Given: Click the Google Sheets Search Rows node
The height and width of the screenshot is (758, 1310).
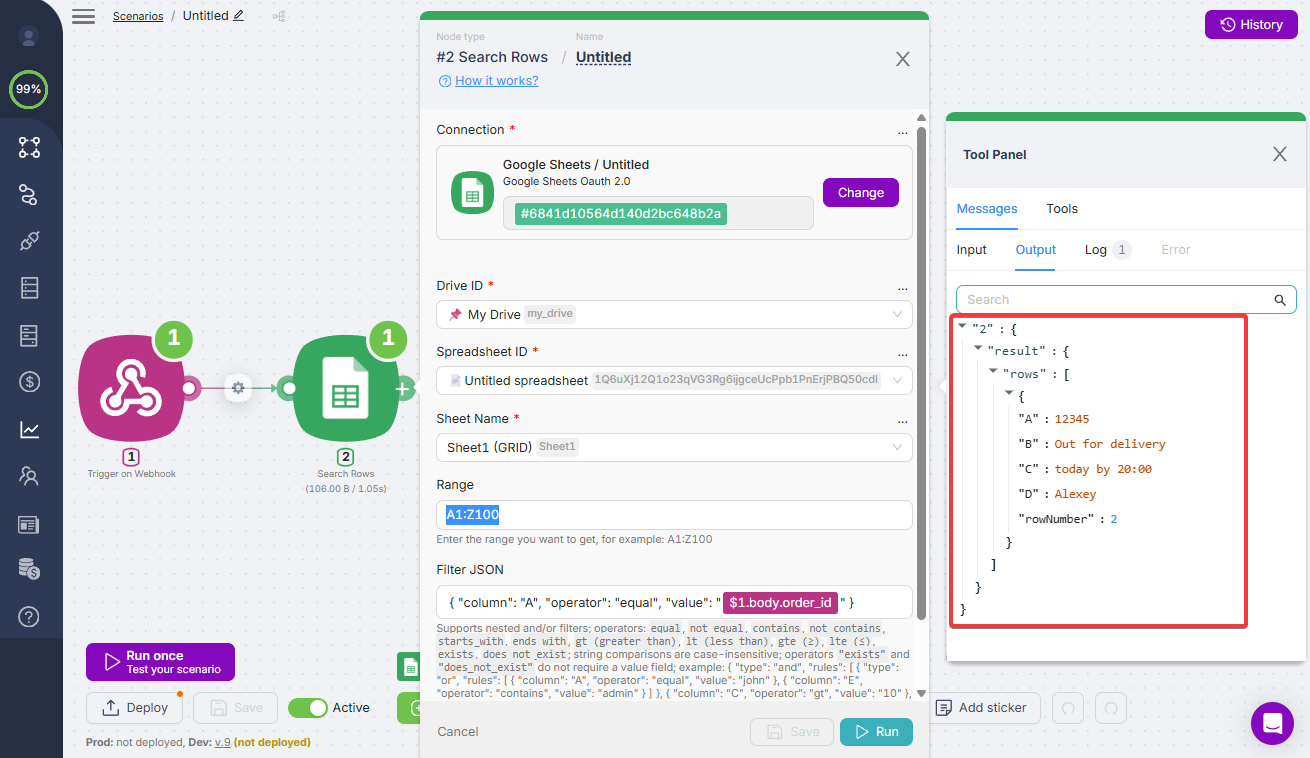Looking at the screenshot, I should point(344,388).
